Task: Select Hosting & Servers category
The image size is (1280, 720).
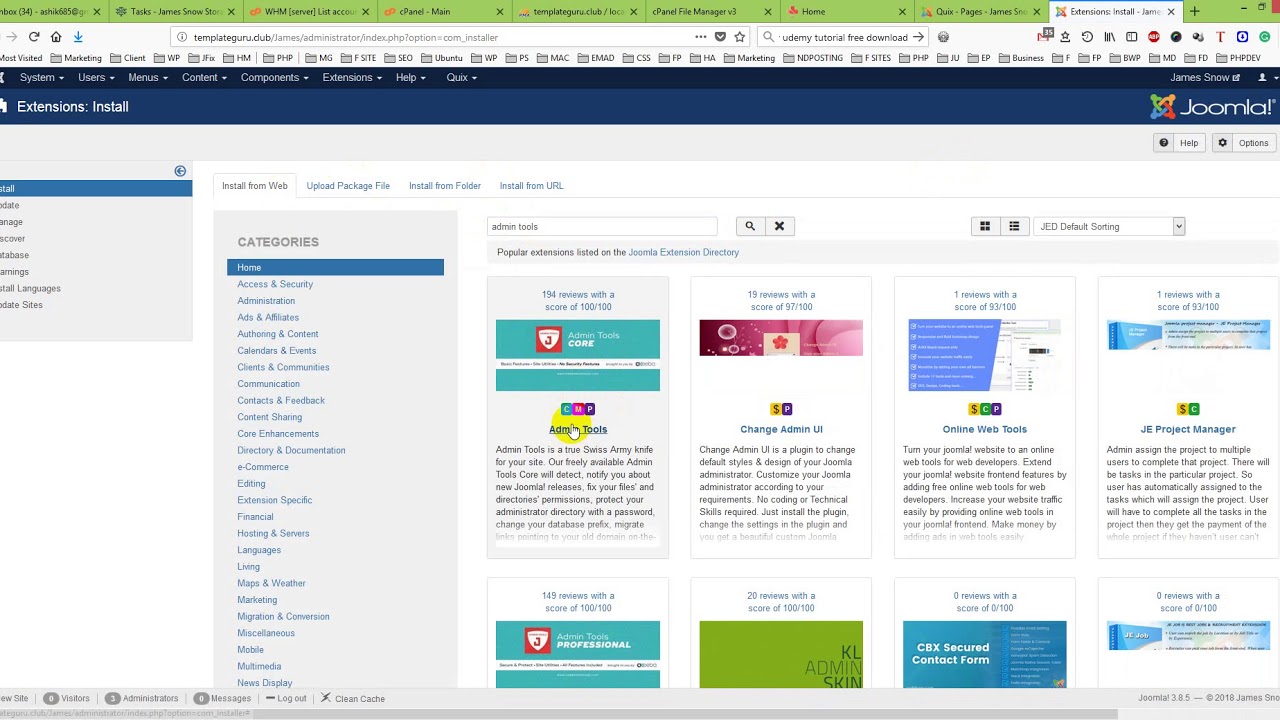Action: pyautogui.click(x=273, y=533)
